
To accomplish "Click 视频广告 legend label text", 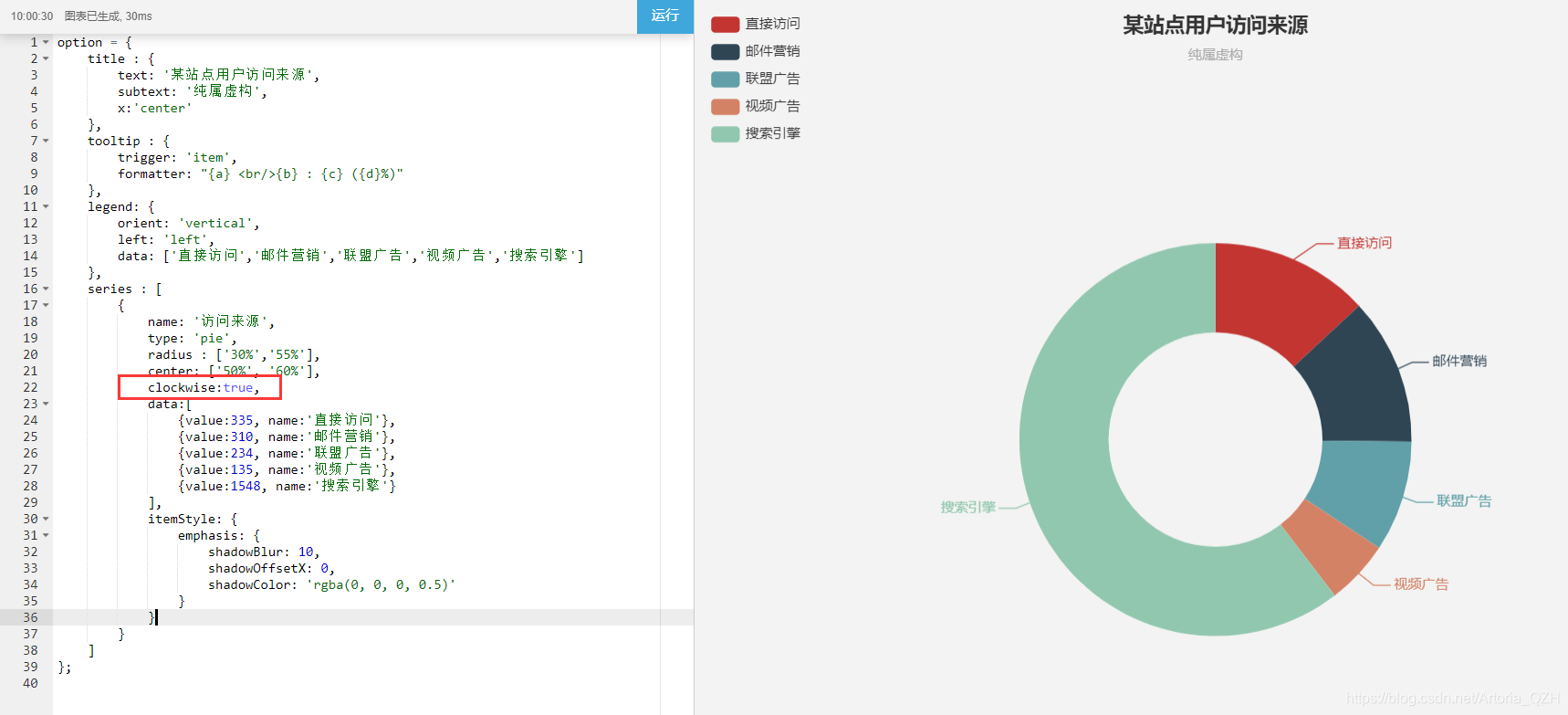I will [x=773, y=106].
